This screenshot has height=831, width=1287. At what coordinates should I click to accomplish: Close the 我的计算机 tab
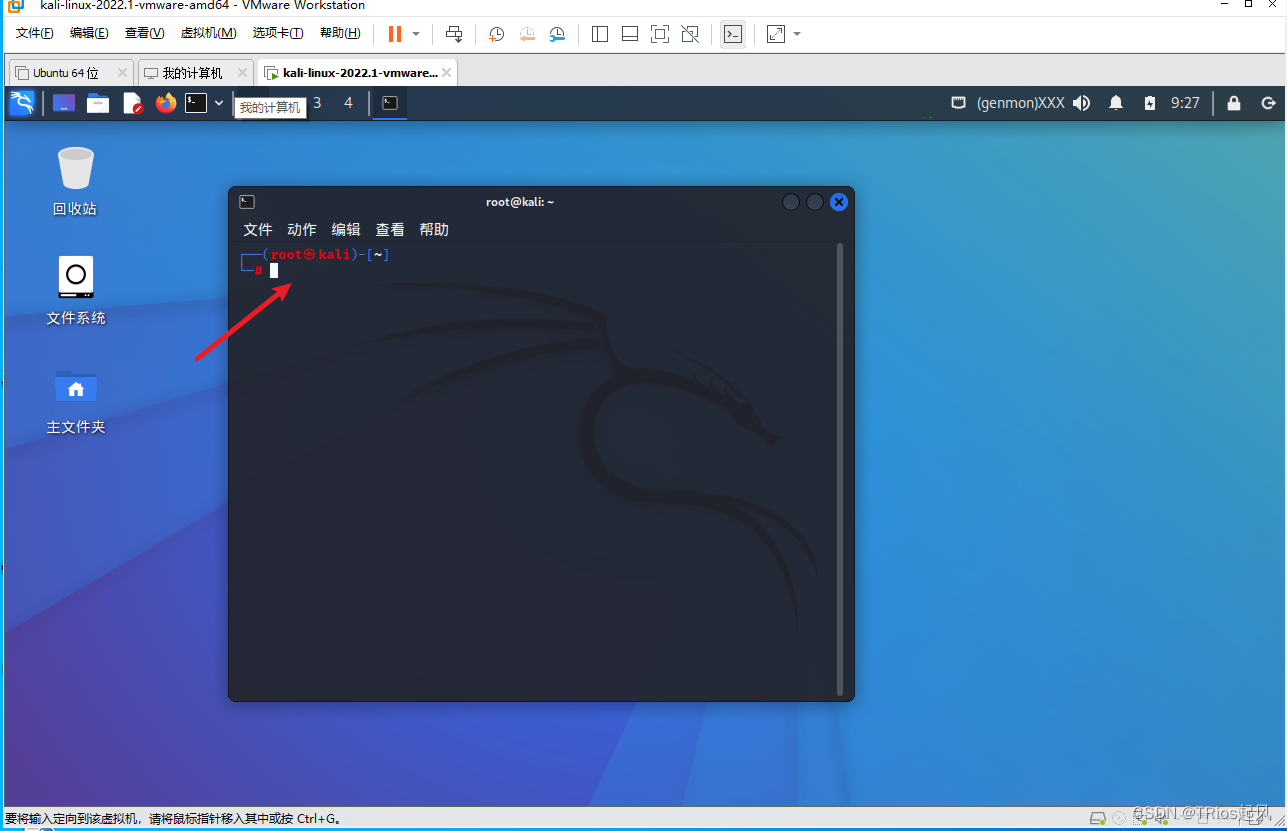tap(242, 73)
